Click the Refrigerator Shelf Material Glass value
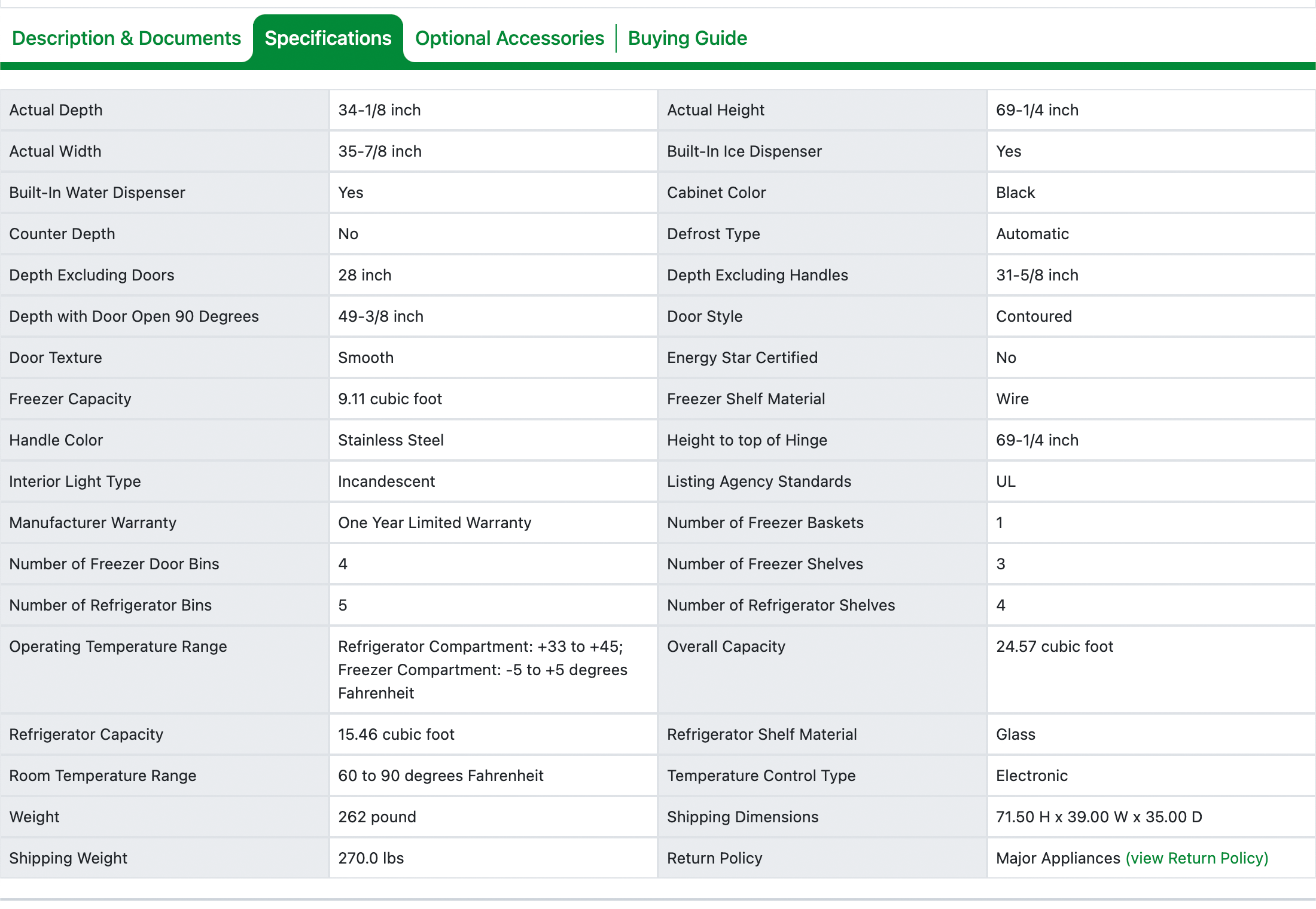 (x=1015, y=734)
